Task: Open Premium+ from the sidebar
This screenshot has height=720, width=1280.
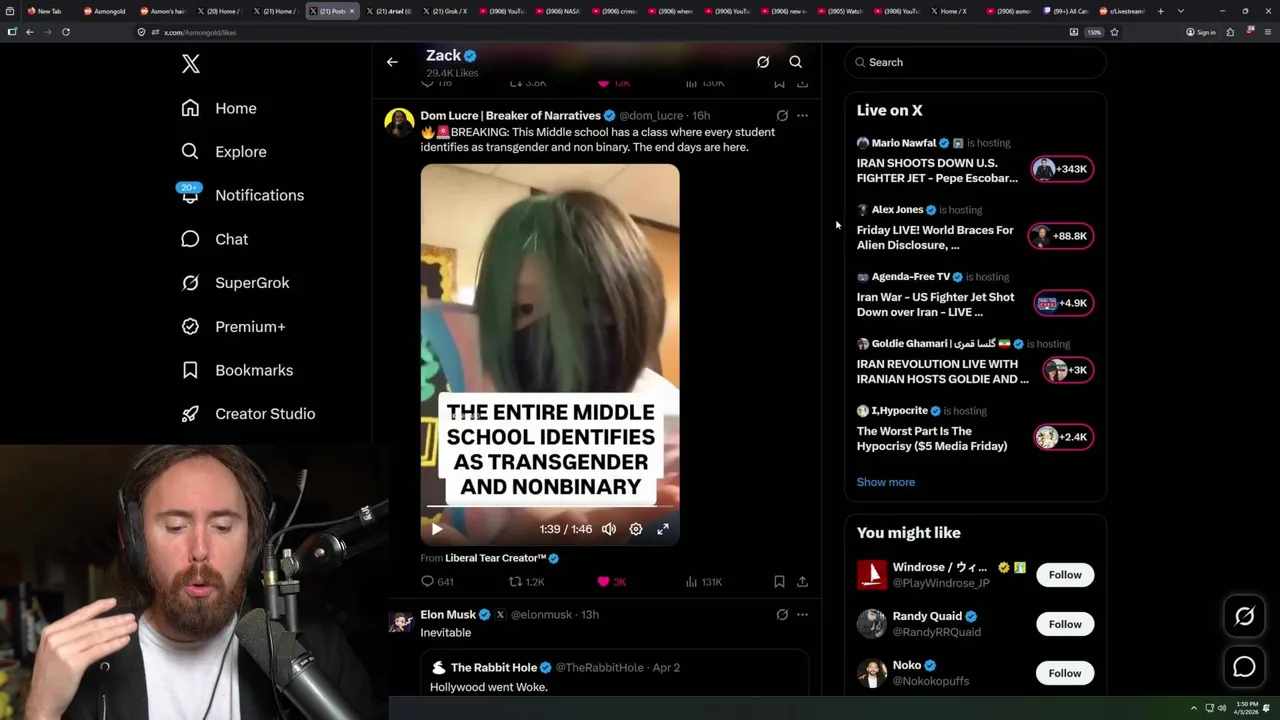Action: coord(233,327)
